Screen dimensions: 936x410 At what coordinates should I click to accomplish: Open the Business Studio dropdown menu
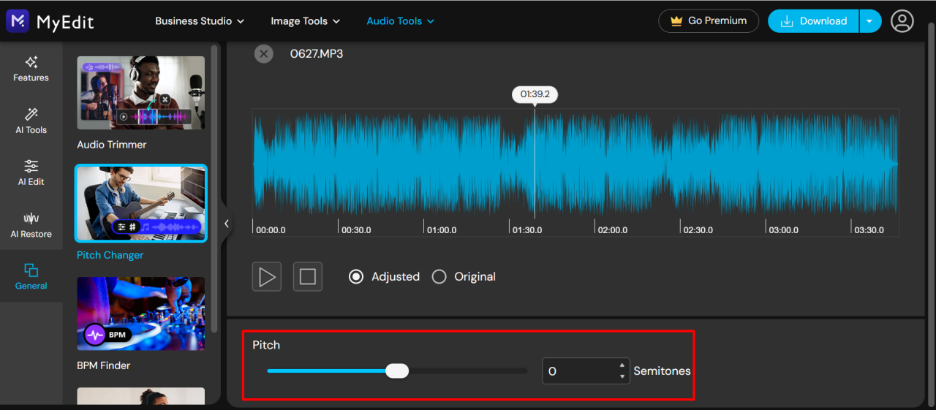[199, 21]
